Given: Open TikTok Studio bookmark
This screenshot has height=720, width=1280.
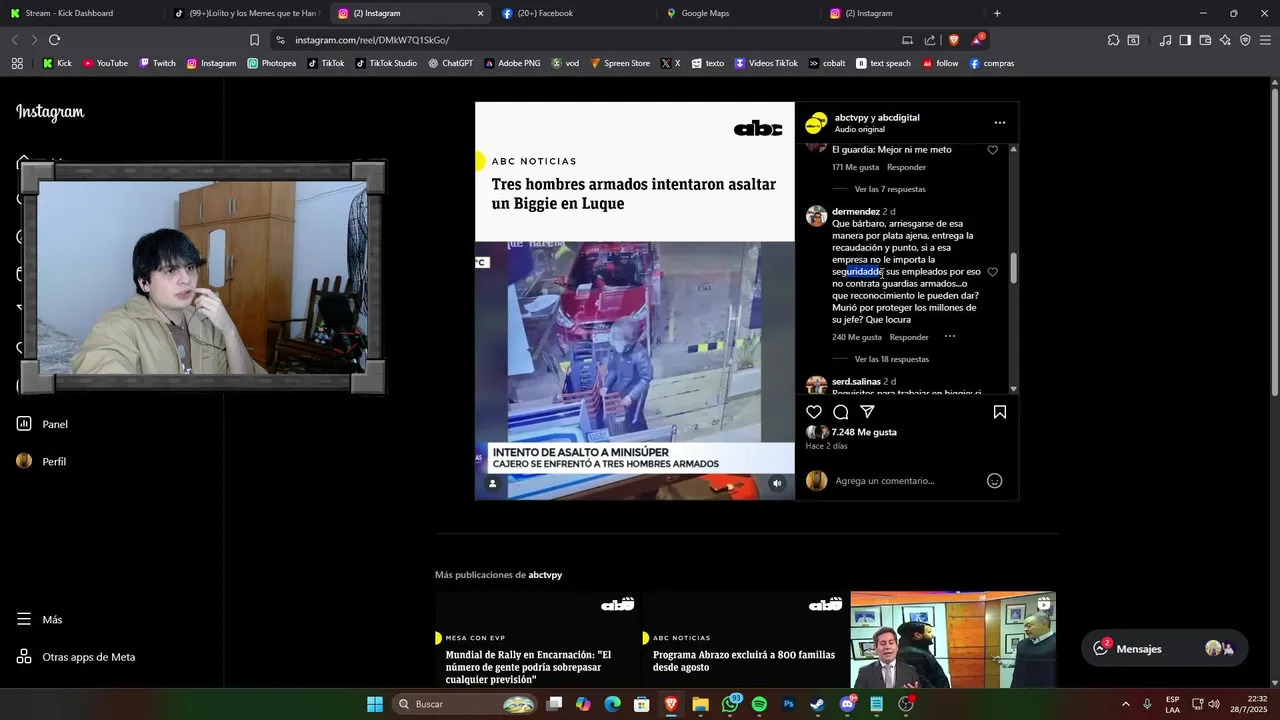Looking at the screenshot, I should coord(386,63).
